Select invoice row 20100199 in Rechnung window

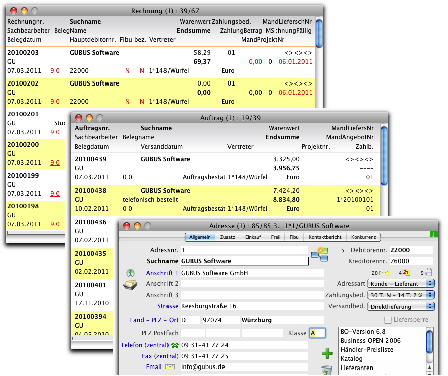coord(36,184)
